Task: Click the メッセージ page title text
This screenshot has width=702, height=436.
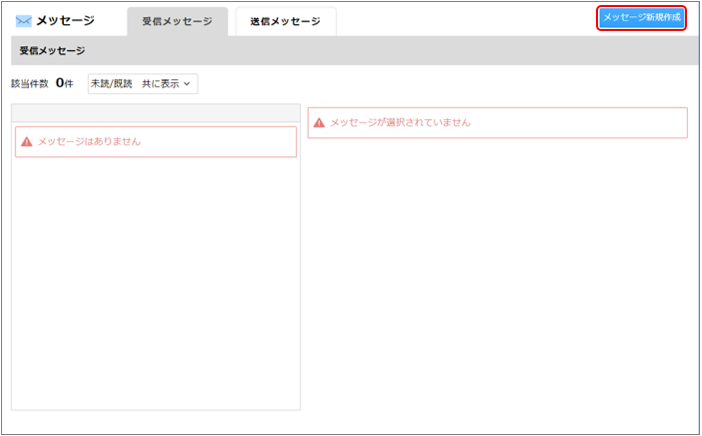Action: (x=65, y=21)
